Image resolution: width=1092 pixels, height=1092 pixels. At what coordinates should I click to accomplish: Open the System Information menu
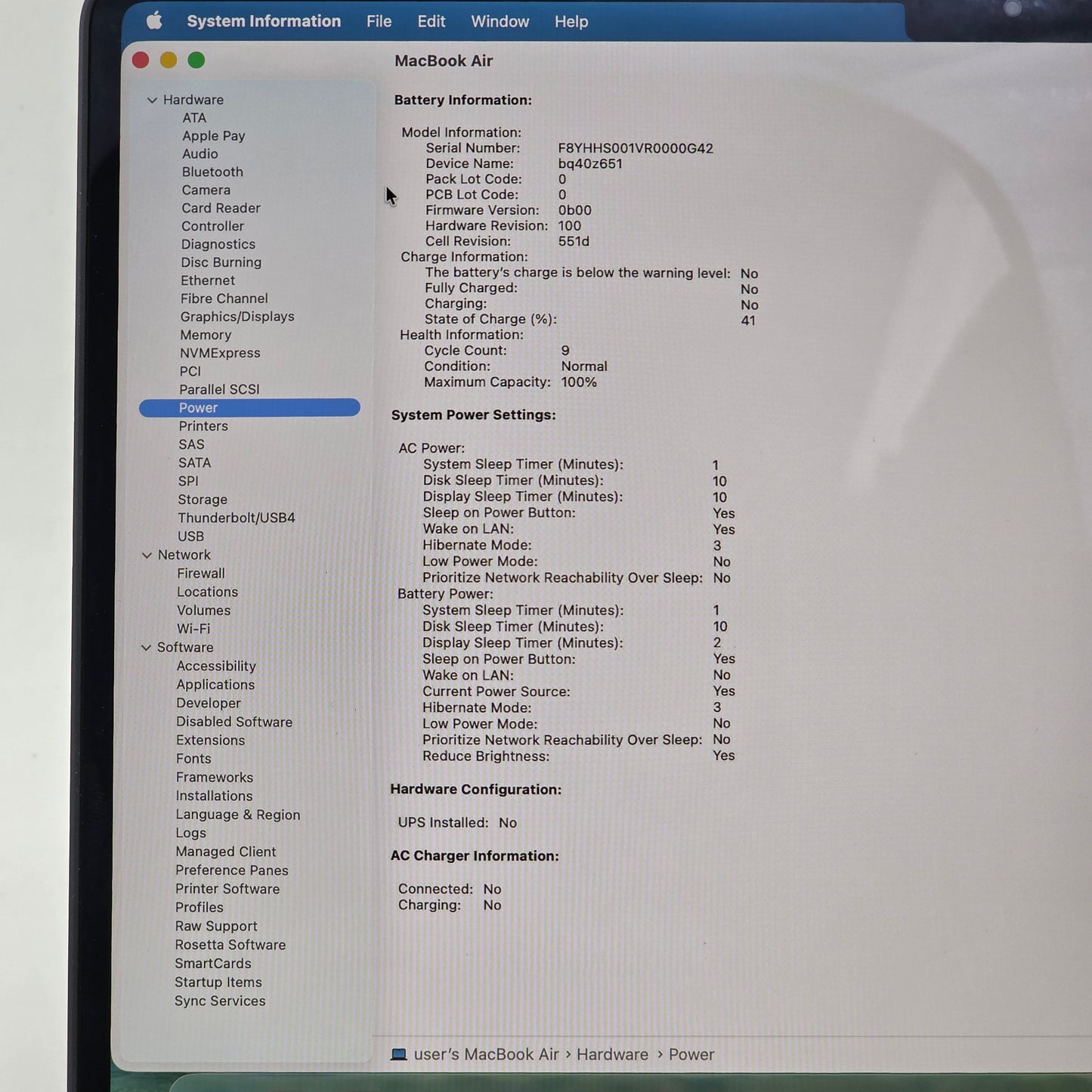264,21
